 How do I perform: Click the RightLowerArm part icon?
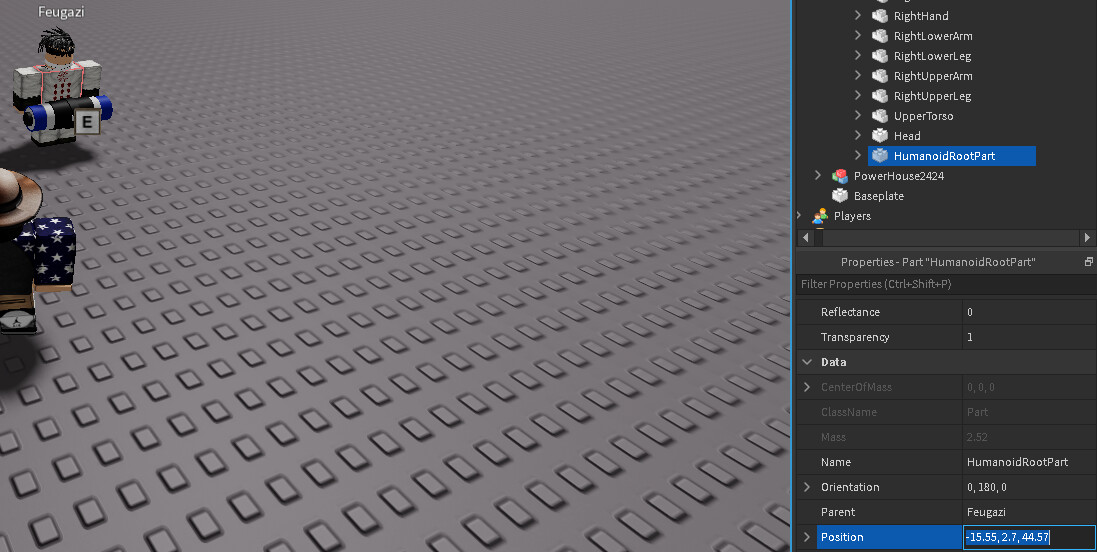pos(880,36)
